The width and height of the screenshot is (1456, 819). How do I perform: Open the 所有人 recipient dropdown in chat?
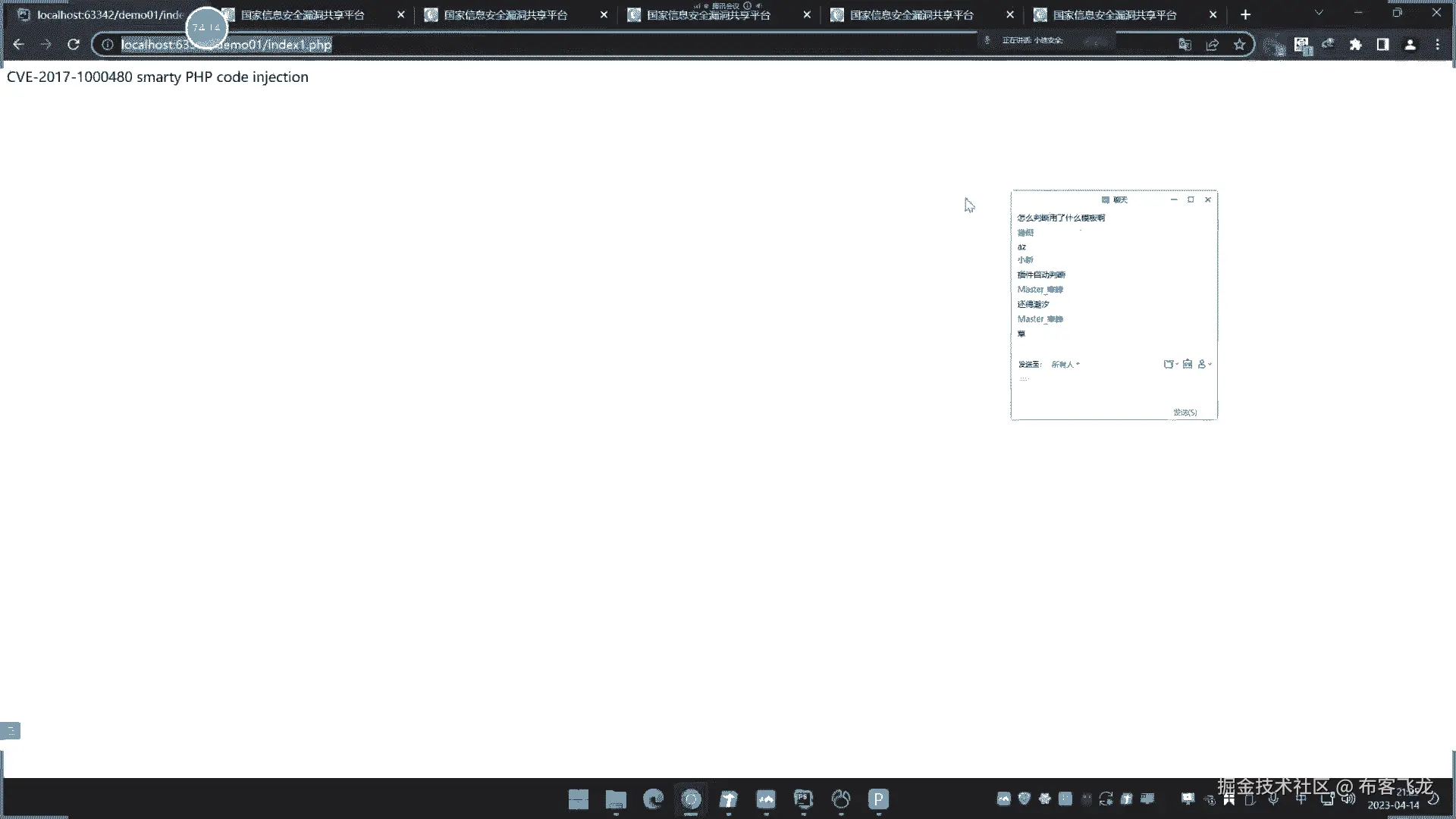click(1065, 365)
